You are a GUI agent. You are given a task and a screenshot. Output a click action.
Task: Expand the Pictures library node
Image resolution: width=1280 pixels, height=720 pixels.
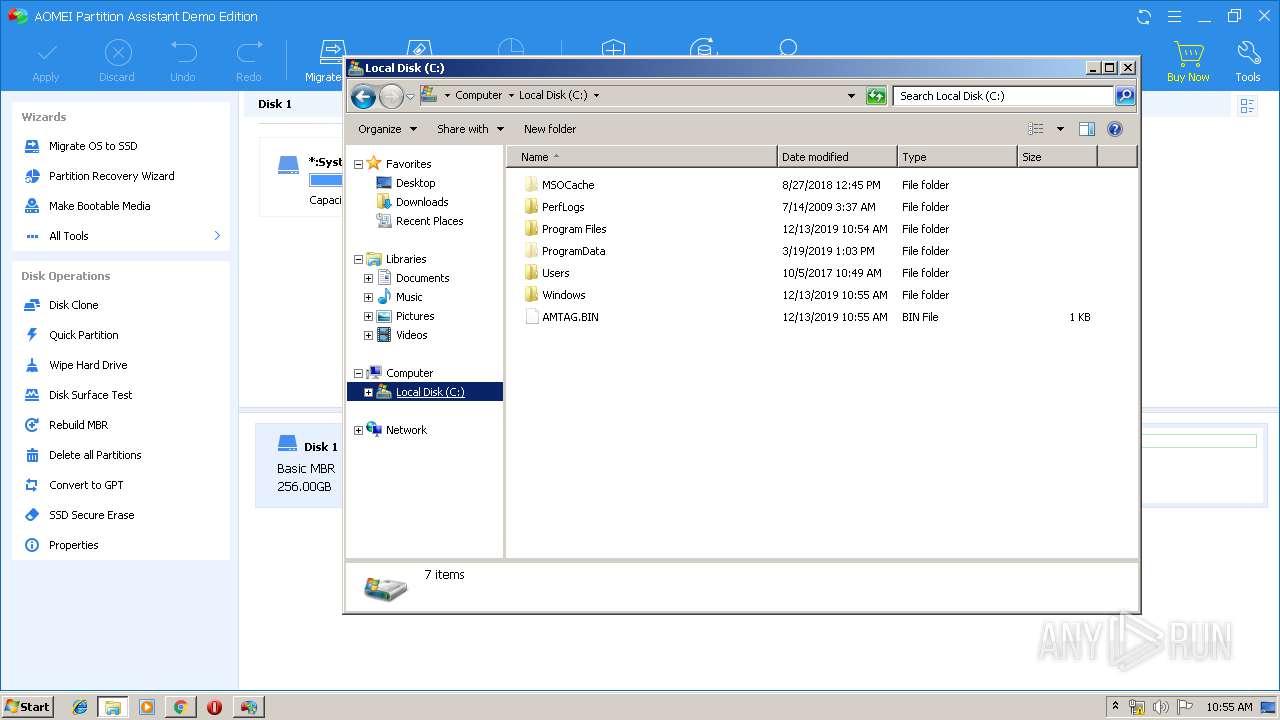[368, 316]
